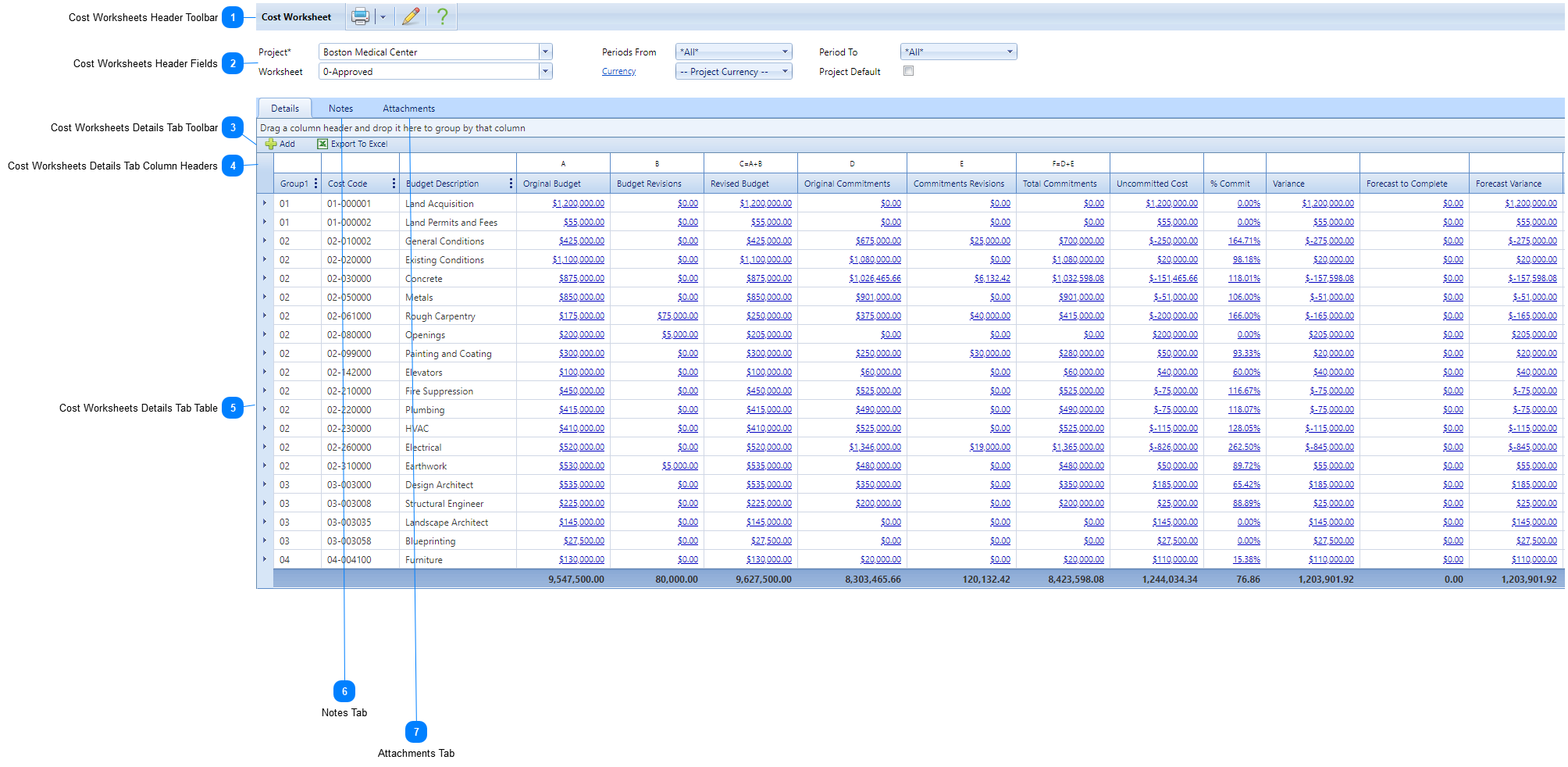Click the Currency link
This screenshot has width=1568, height=767.
point(618,71)
